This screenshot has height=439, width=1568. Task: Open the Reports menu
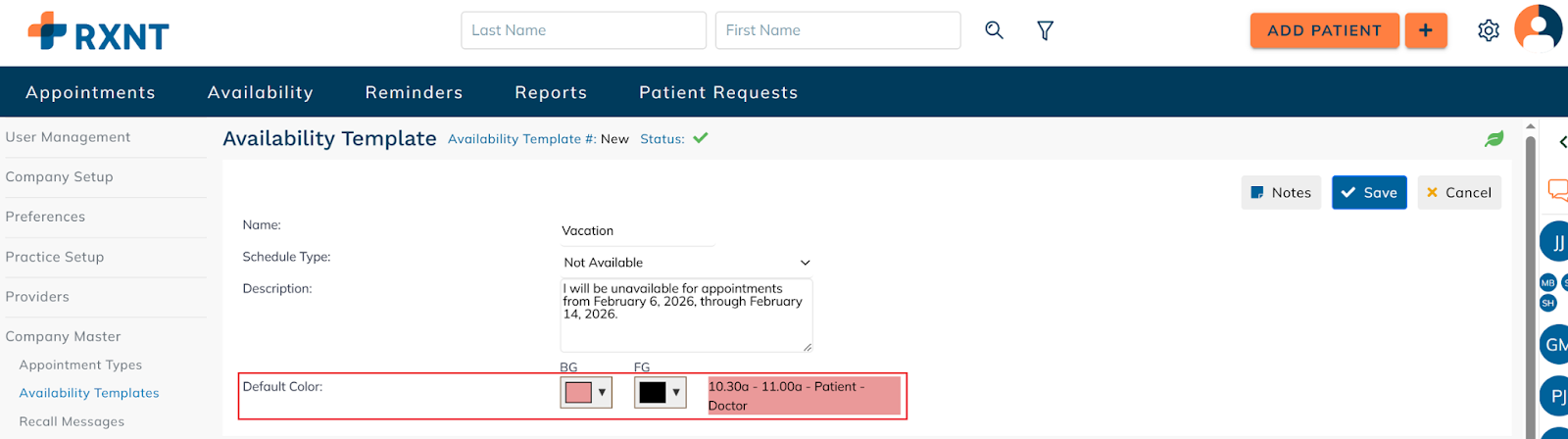(551, 92)
